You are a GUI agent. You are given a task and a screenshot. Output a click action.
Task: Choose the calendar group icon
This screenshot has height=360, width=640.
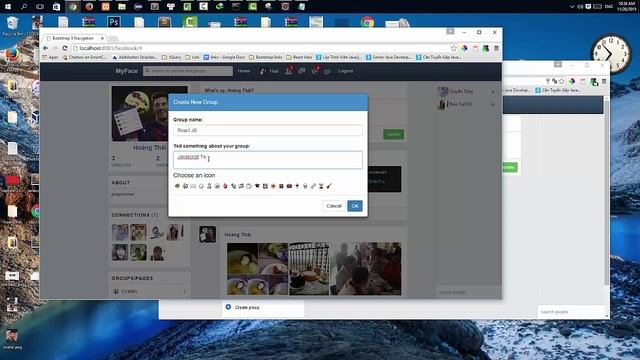pos(265,186)
